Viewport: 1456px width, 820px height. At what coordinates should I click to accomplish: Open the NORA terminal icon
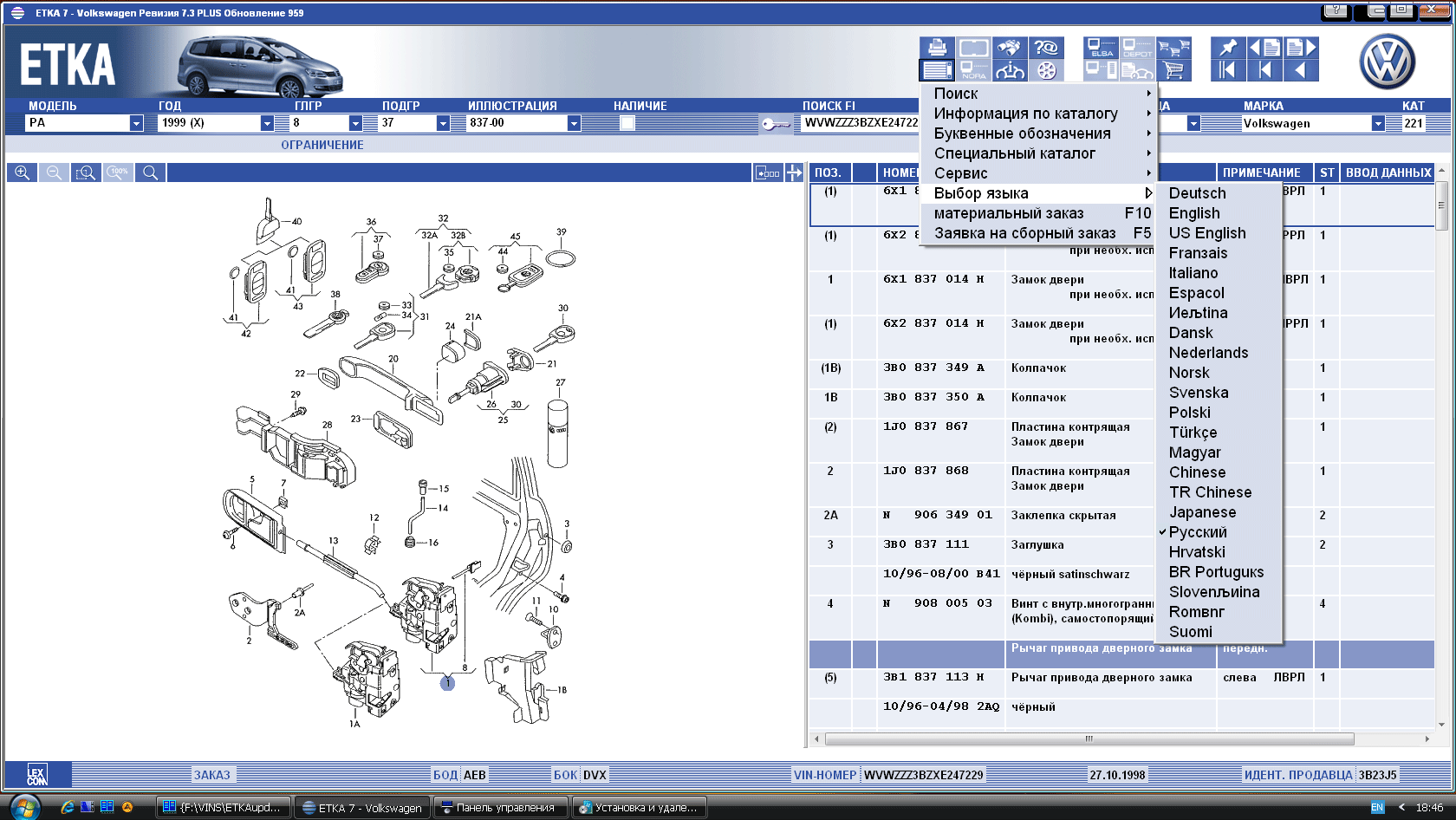tap(974, 70)
